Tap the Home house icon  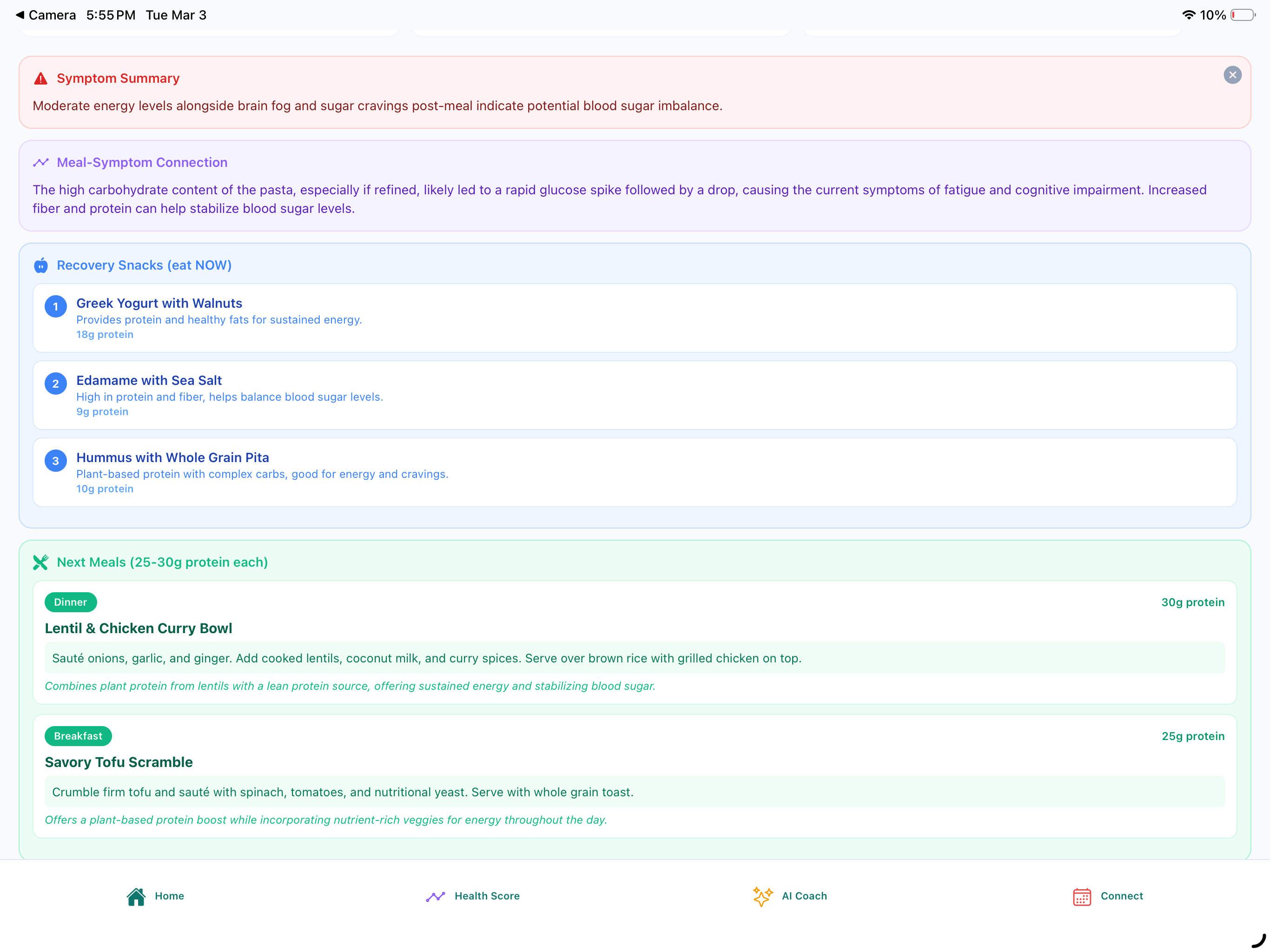pos(136,896)
